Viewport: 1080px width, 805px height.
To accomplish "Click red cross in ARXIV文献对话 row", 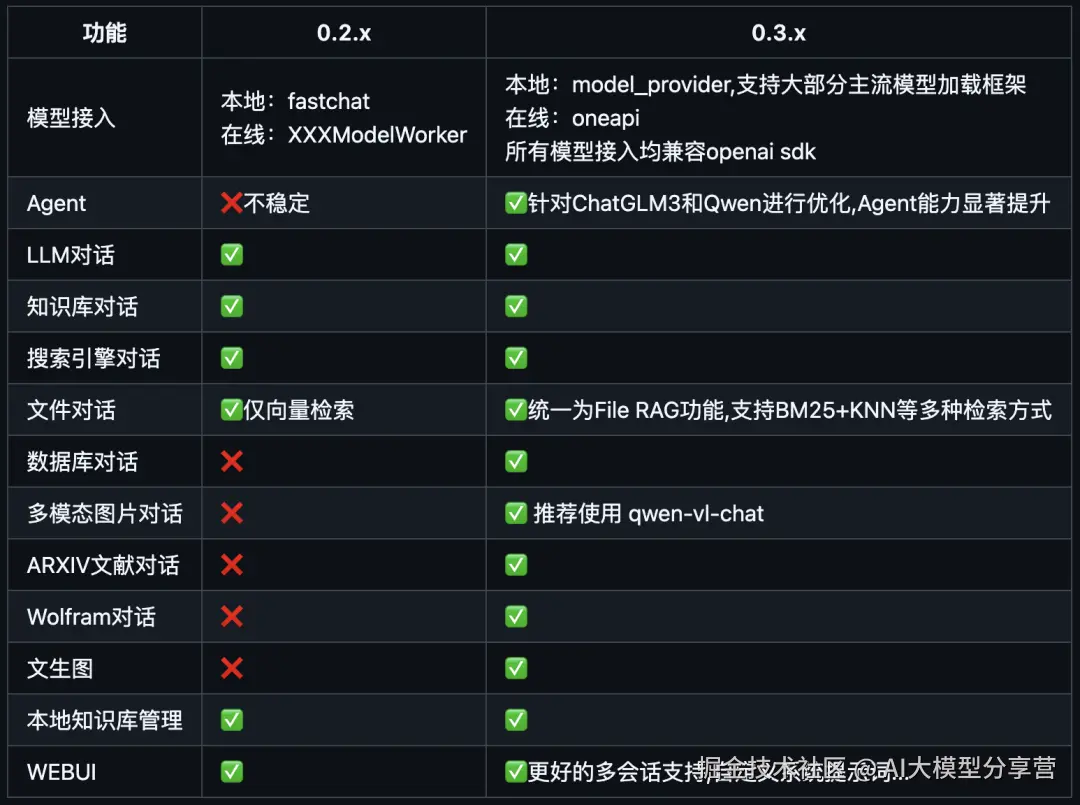I will pyautogui.click(x=231, y=565).
